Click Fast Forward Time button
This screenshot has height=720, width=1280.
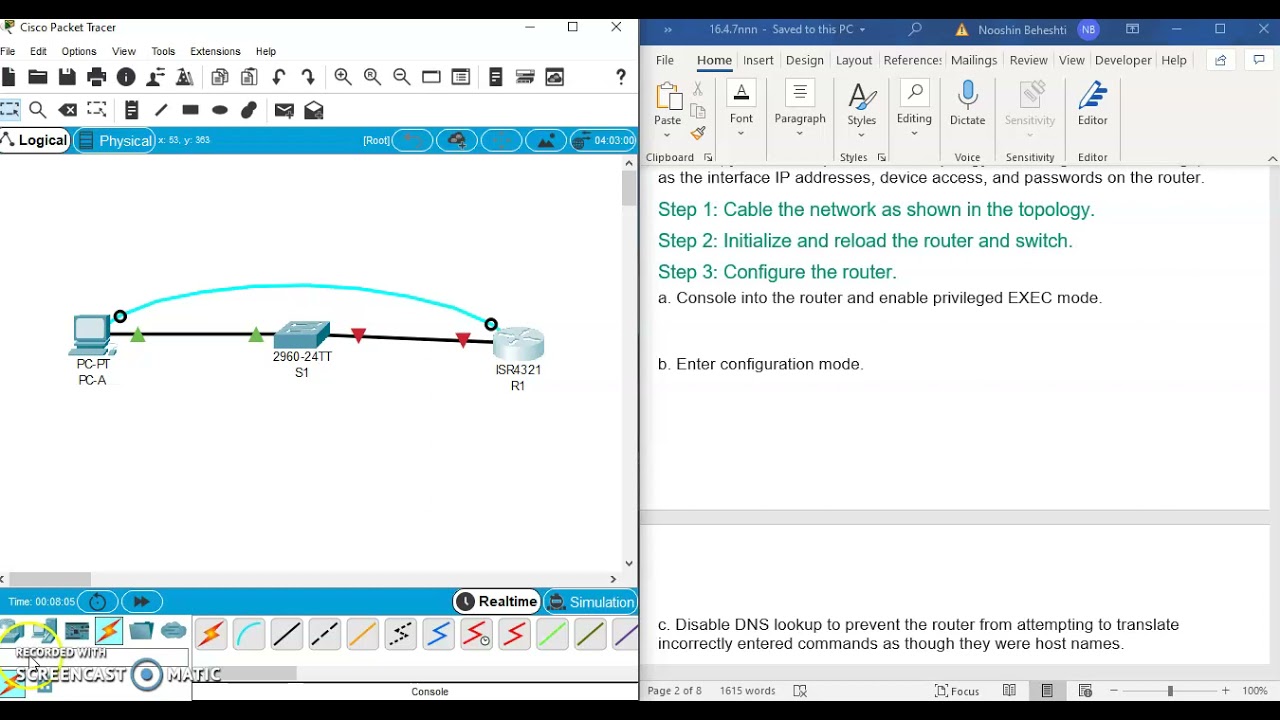pyautogui.click(x=141, y=602)
